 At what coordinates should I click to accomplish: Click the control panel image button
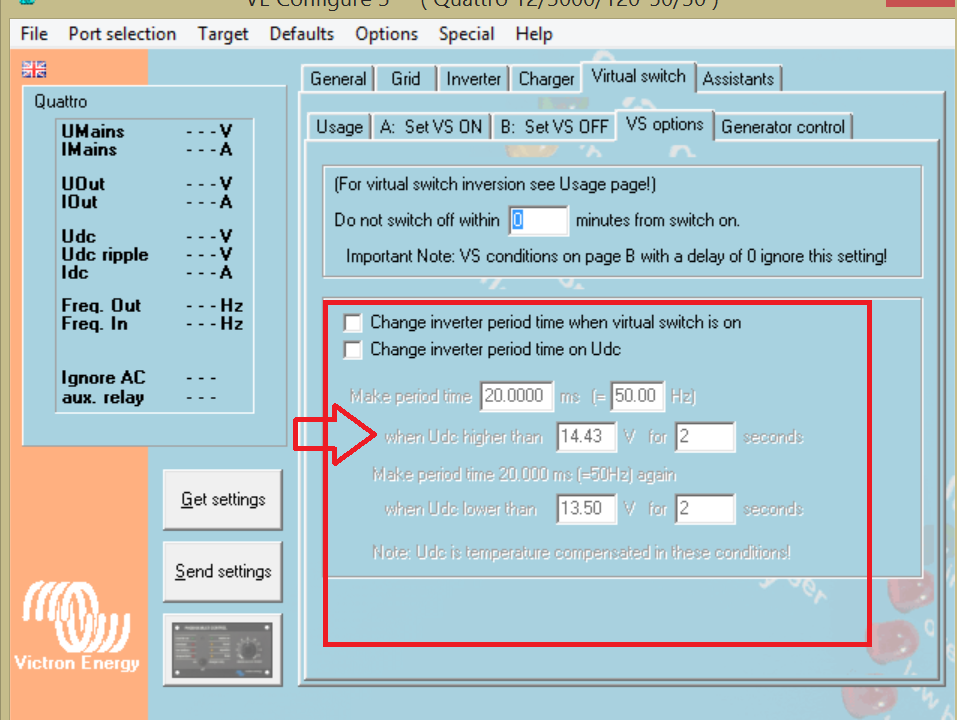click(x=223, y=650)
